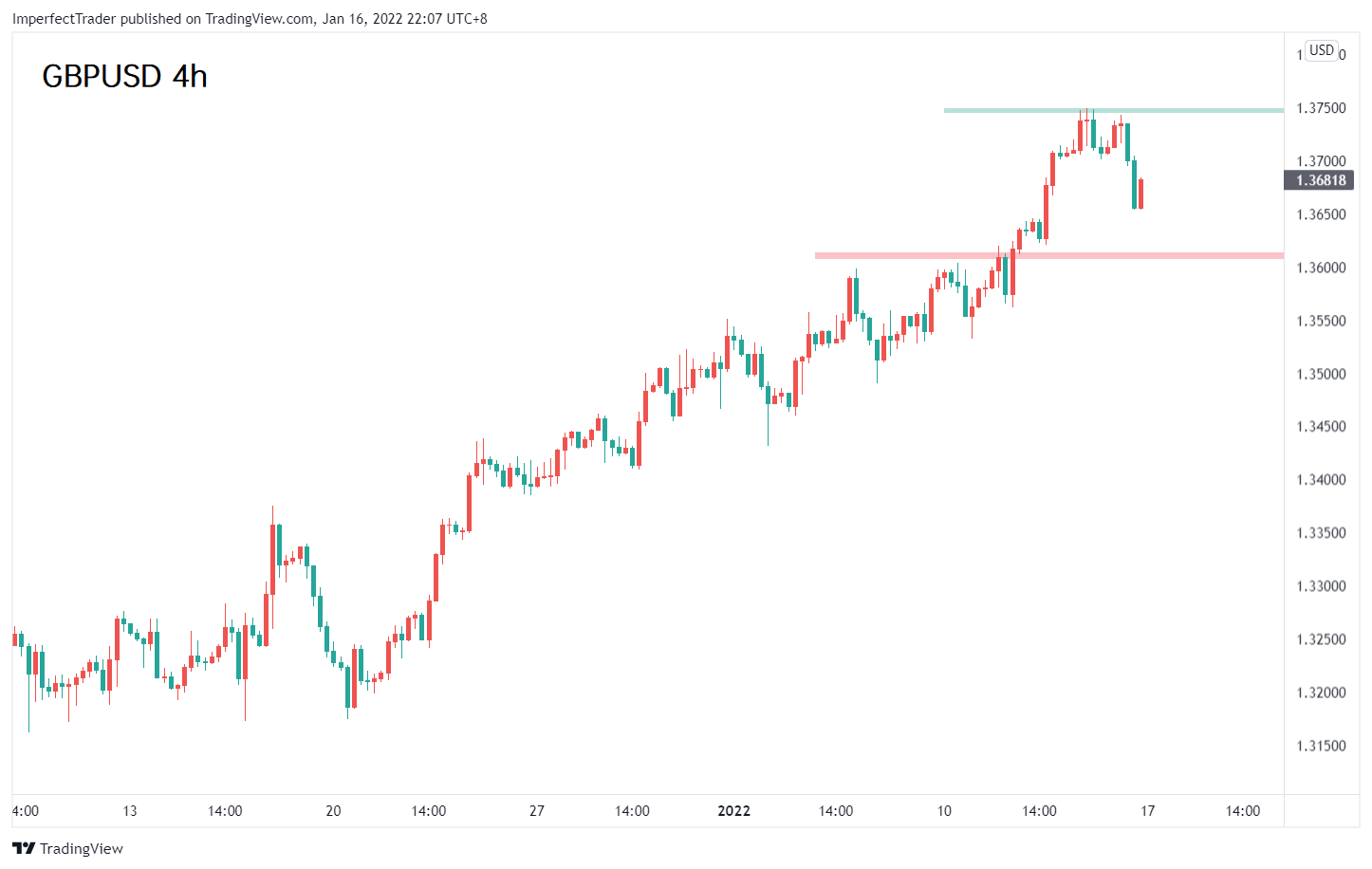Click the TradingView logo icon

tap(23, 848)
